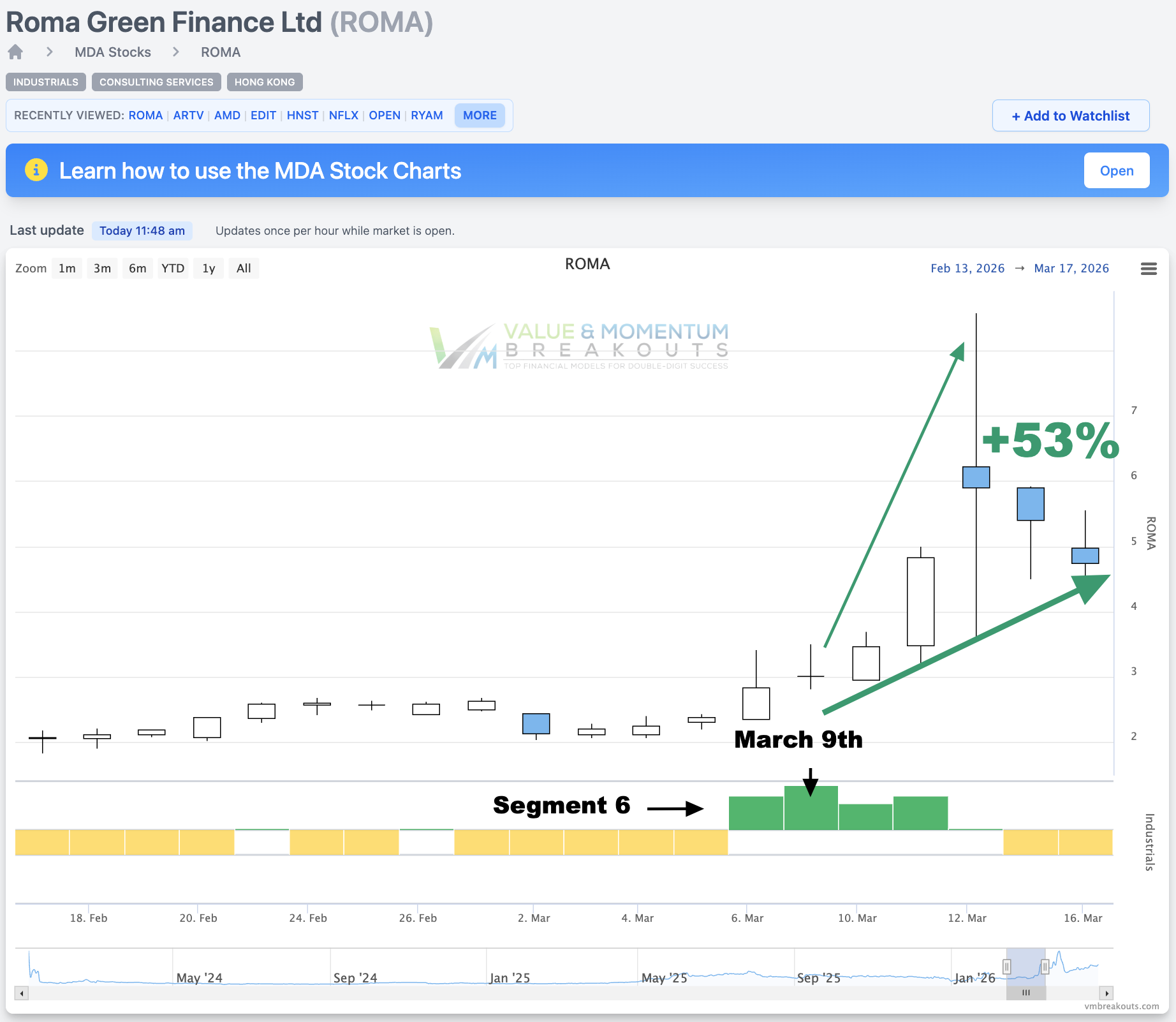1176x1022 pixels.
Task: Click the navigator scroll left arrow
Action: point(22,993)
